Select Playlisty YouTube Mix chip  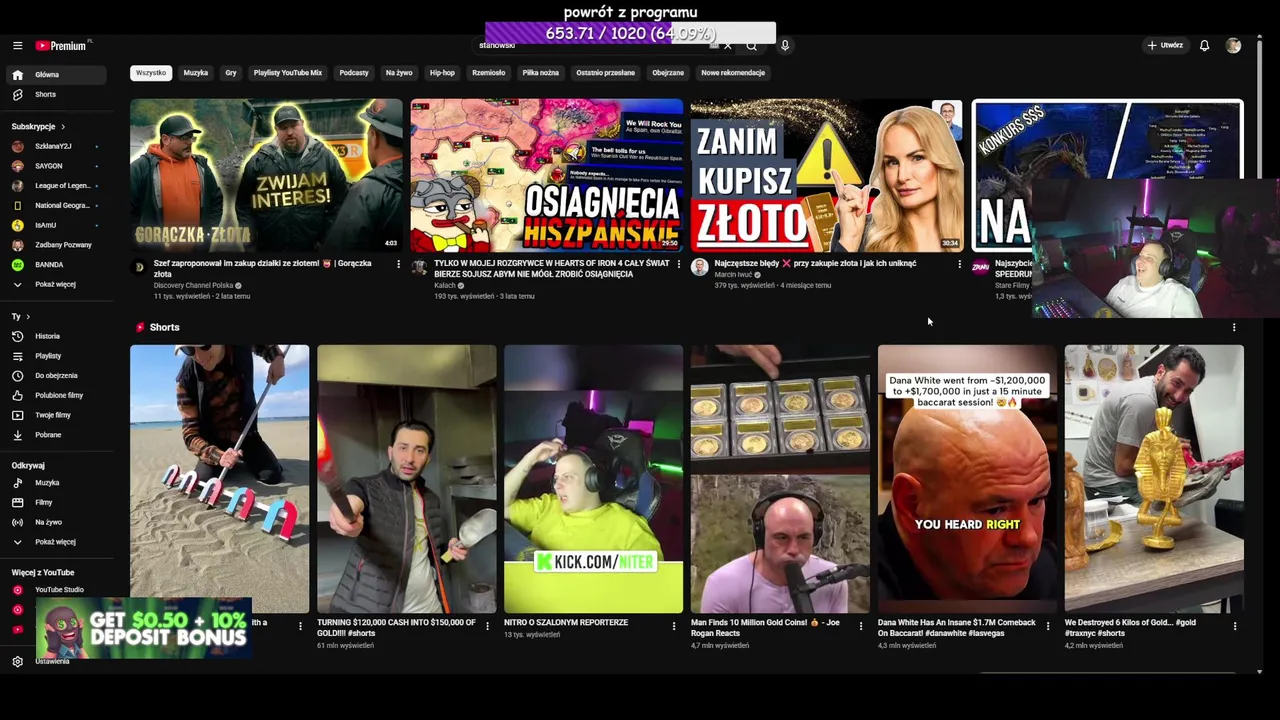(288, 73)
